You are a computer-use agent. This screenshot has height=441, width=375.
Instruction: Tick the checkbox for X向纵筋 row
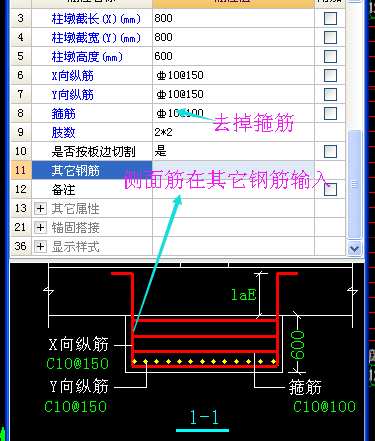click(x=330, y=75)
